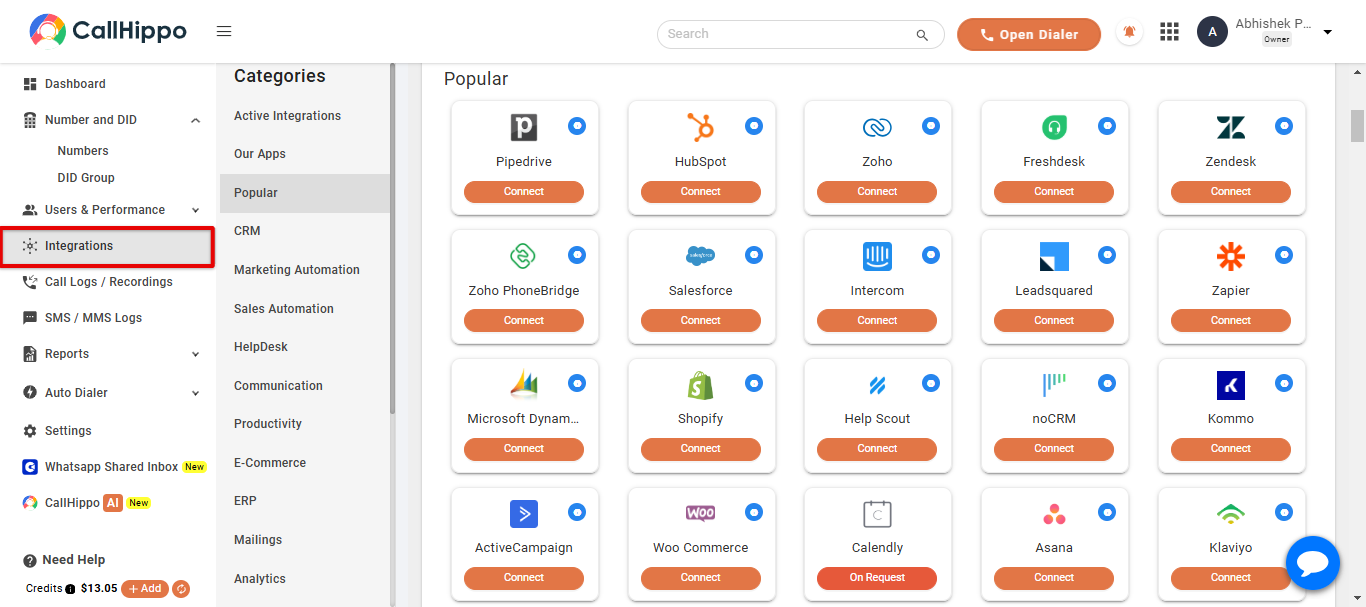Toggle the hamburger sidebar menu

224,32
